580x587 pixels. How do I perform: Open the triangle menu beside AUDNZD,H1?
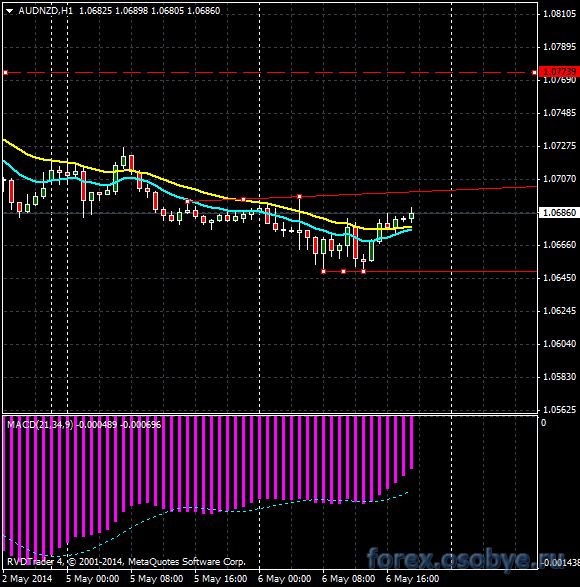(x=9, y=11)
